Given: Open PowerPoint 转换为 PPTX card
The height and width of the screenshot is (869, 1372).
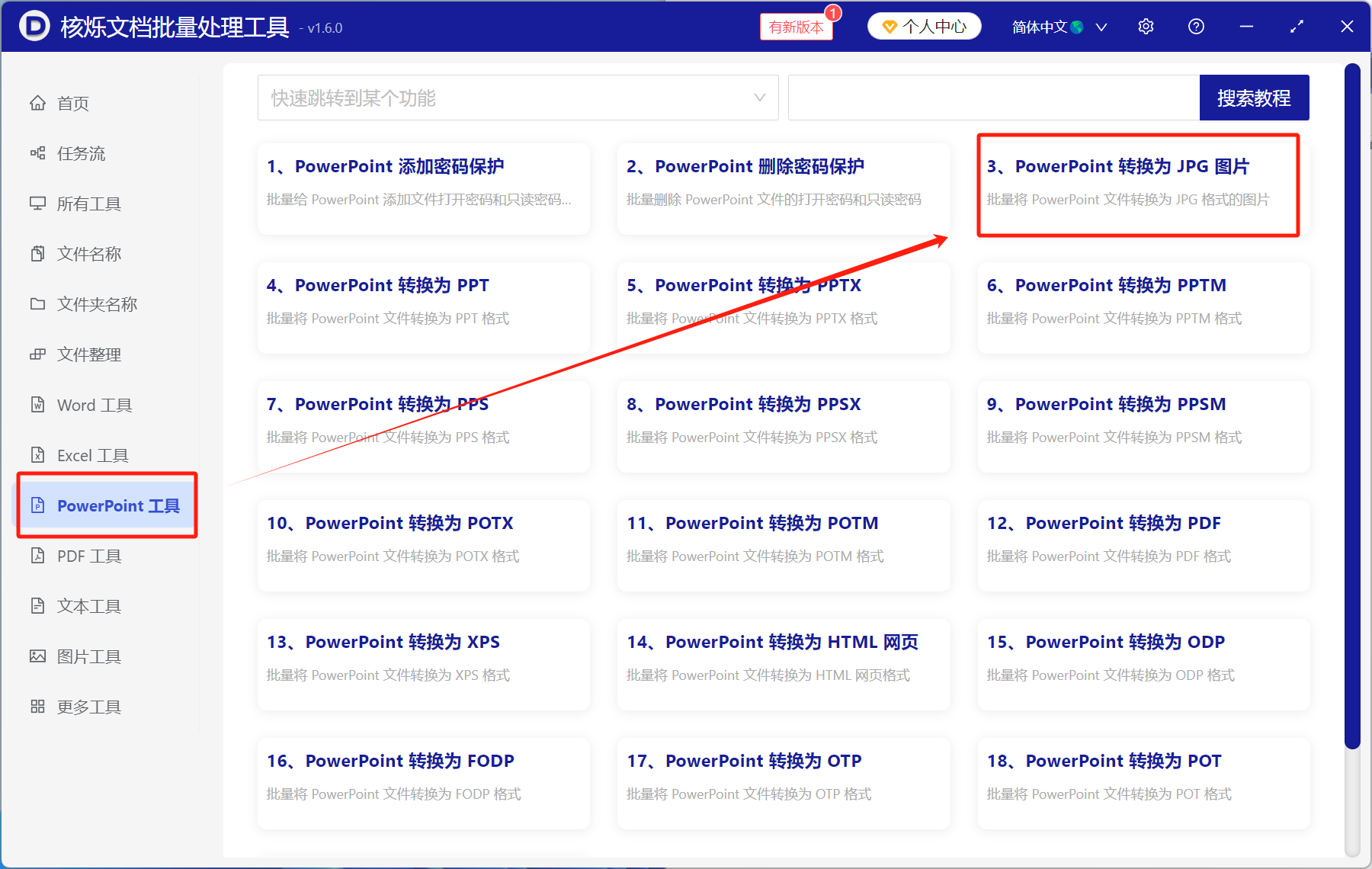Looking at the screenshot, I should click(x=784, y=308).
